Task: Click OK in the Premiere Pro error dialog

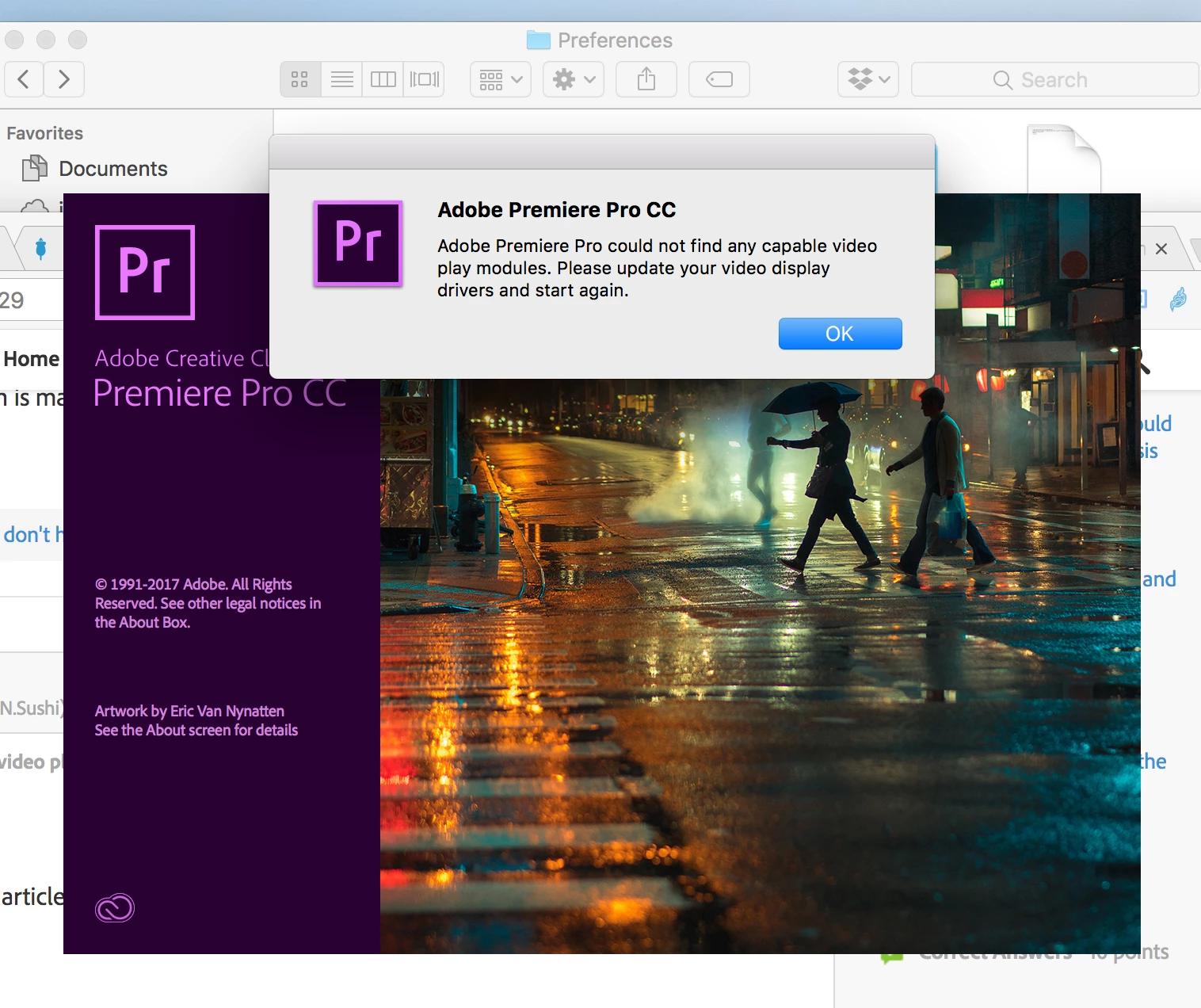Action: click(x=840, y=334)
